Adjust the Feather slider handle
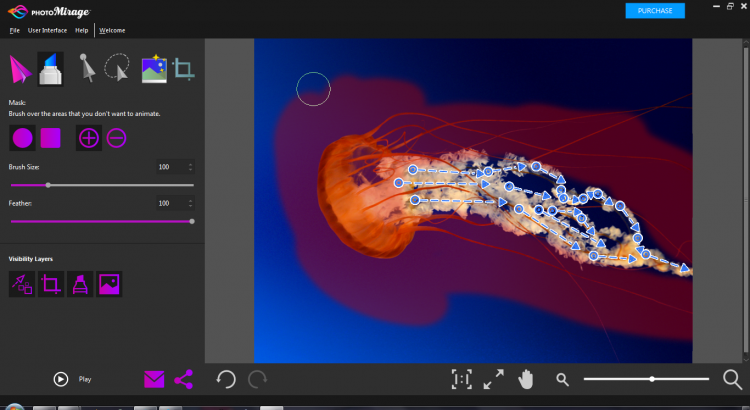 192,222
